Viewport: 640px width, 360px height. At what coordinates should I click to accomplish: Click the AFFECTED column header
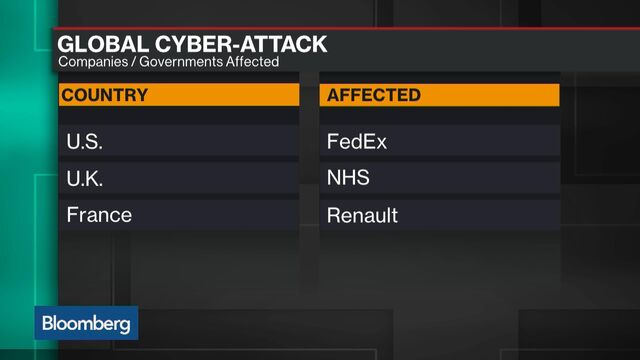pyautogui.click(x=373, y=95)
